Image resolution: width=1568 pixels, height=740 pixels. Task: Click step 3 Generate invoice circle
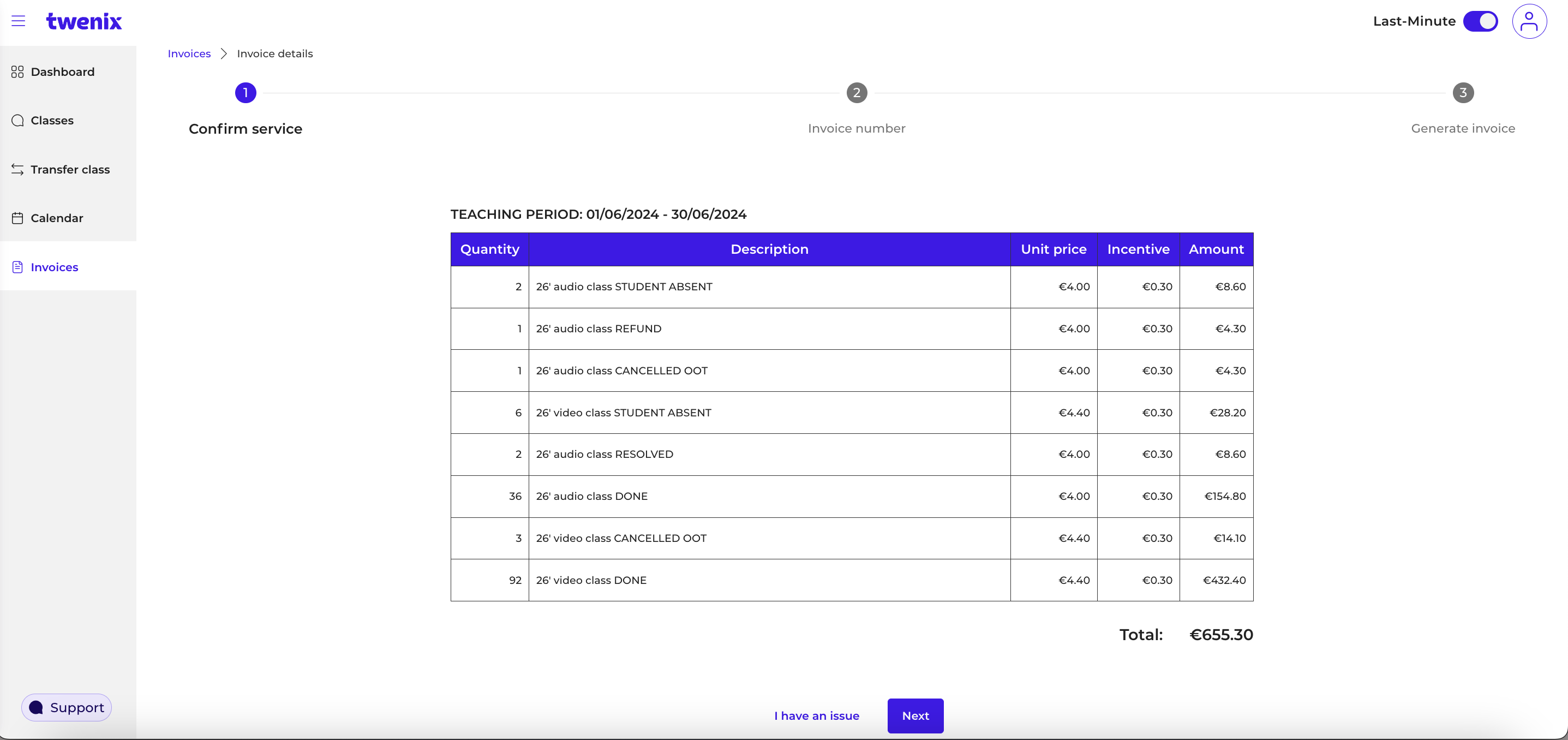[1463, 93]
